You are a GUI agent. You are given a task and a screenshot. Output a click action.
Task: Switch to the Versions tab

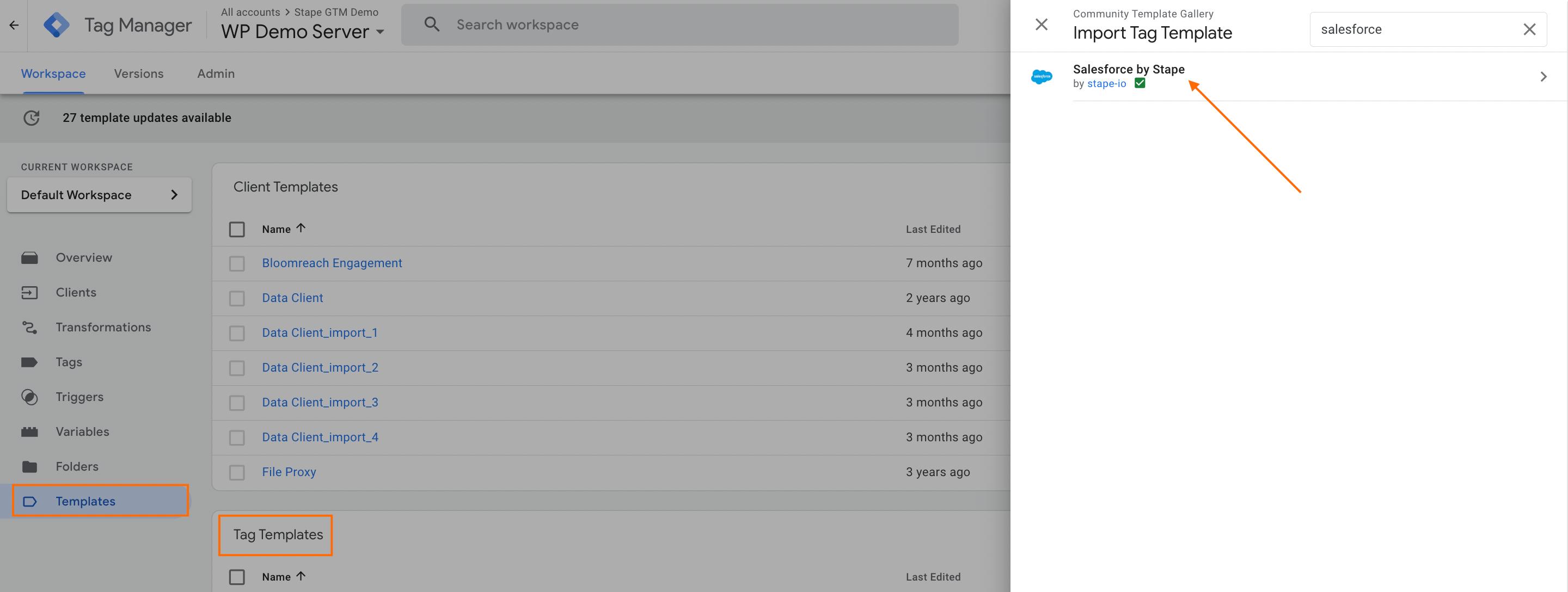139,73
